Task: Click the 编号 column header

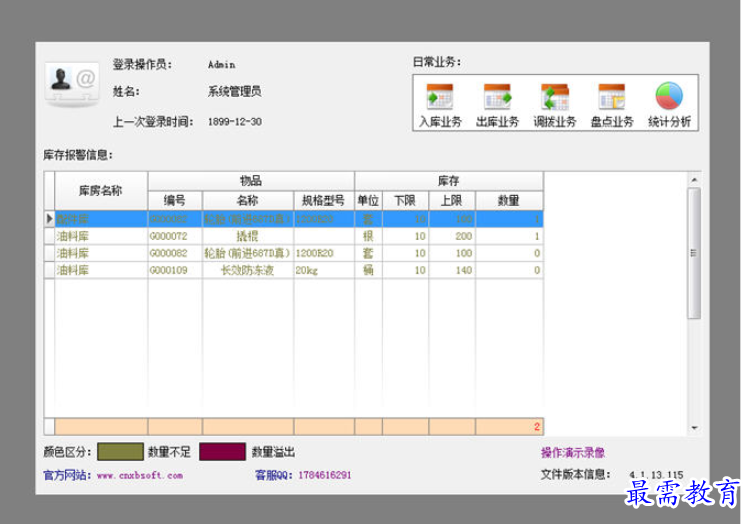Action: (175, 200)
